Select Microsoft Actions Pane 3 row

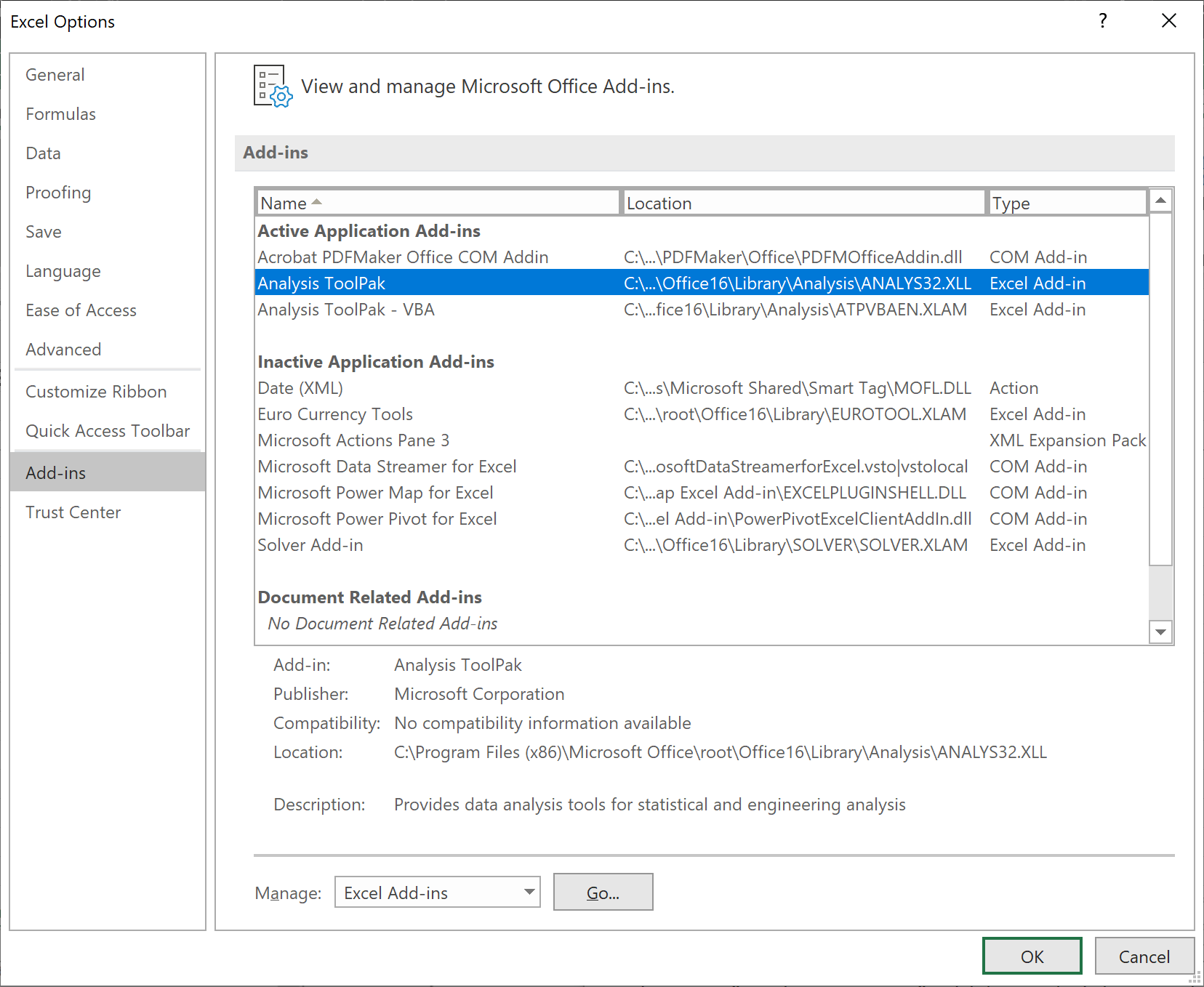(x=702, y=440)
